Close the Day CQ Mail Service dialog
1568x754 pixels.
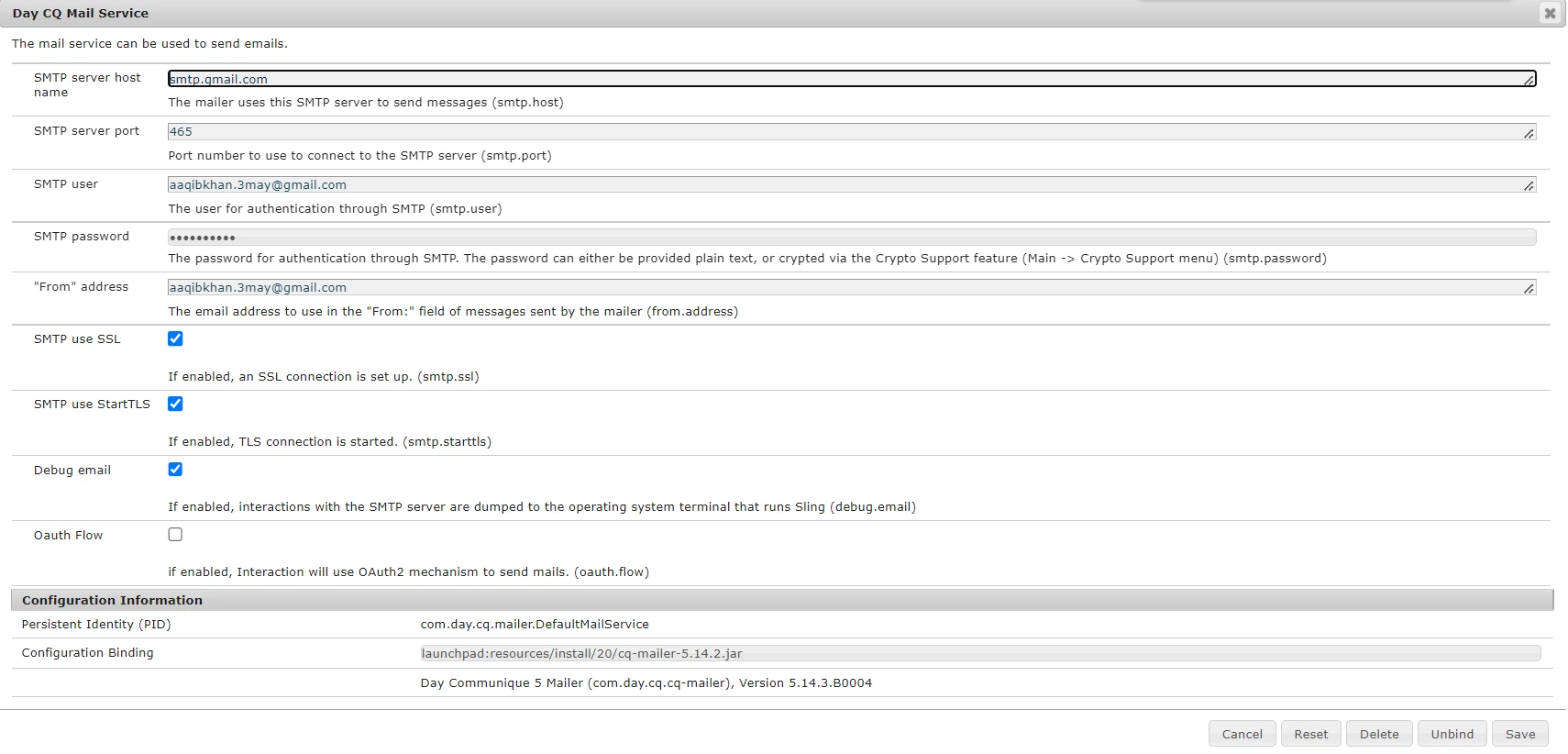tap(1550, 13)
